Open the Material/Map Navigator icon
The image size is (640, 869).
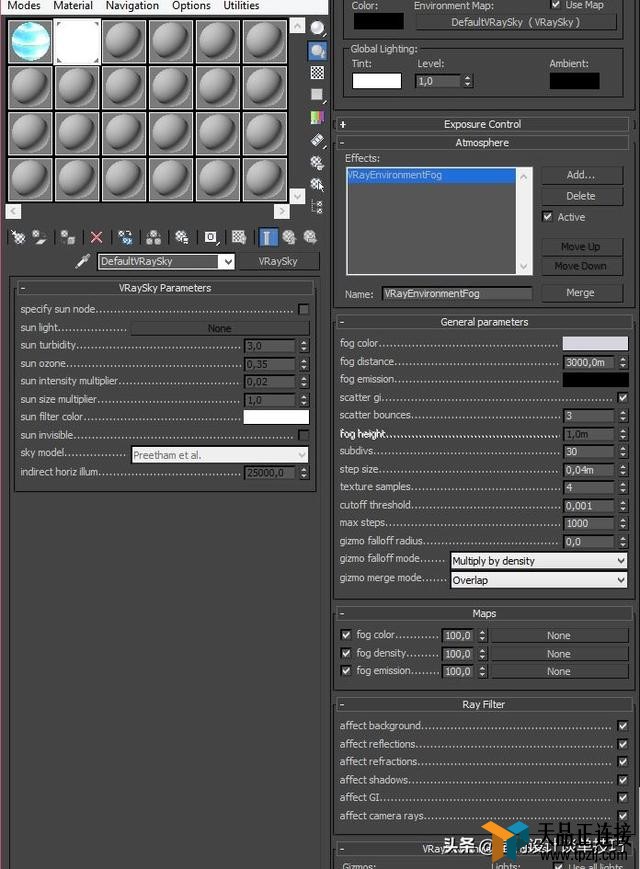318,207
